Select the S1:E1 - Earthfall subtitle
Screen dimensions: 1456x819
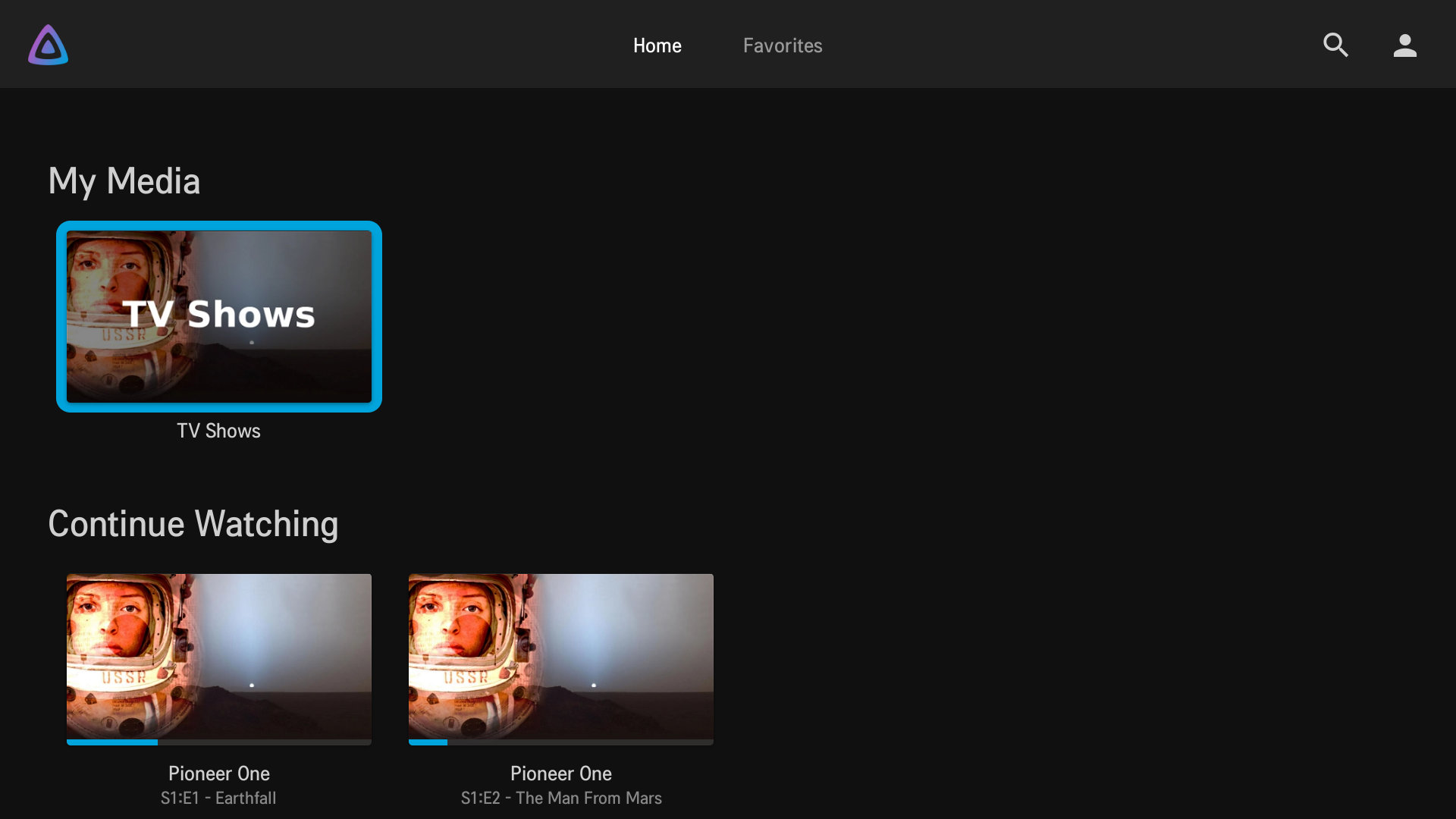click(x=218, y=799)
